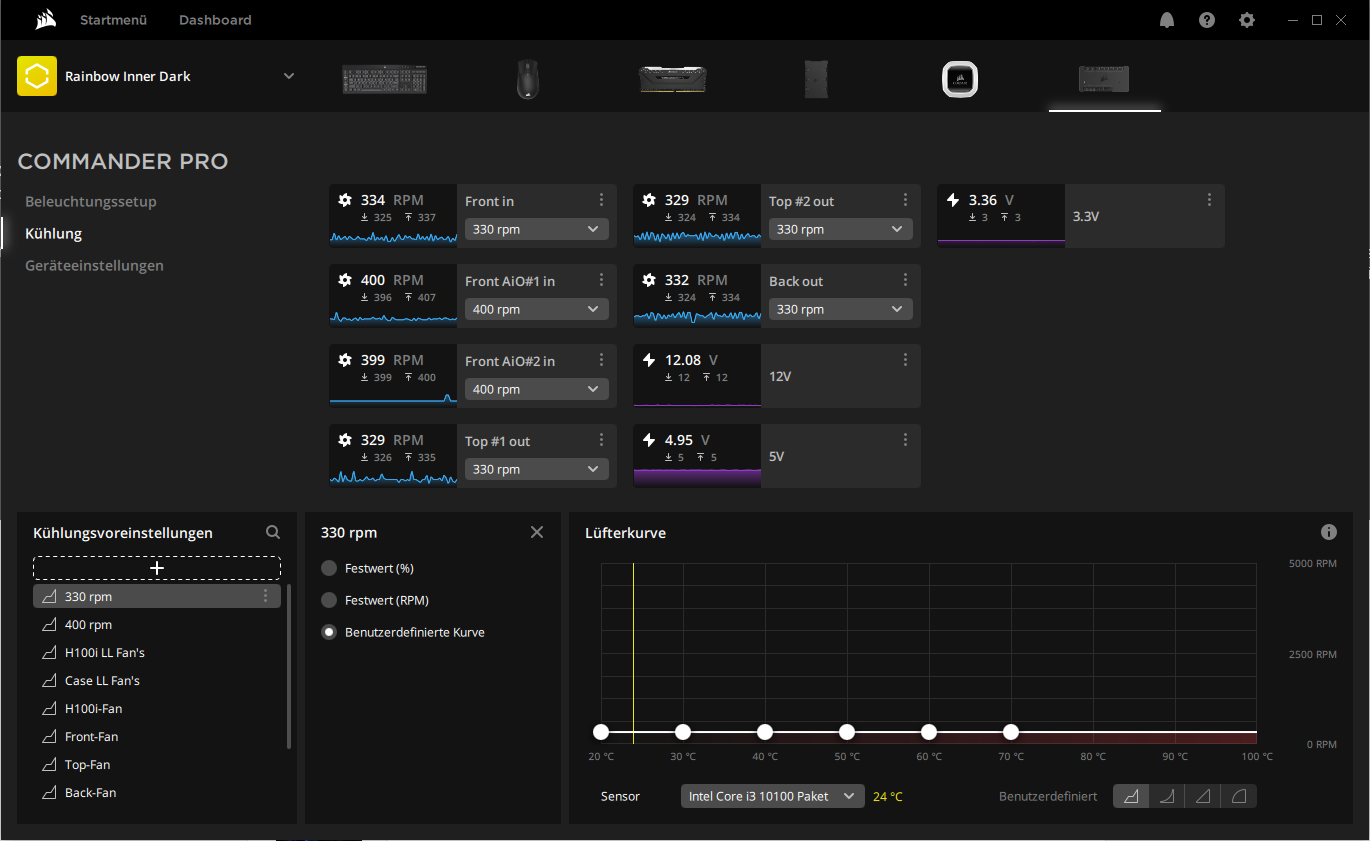Open options dots on 330 rpm preset
The height and width of the screenshot is (841, 1370).
point(265,596)
